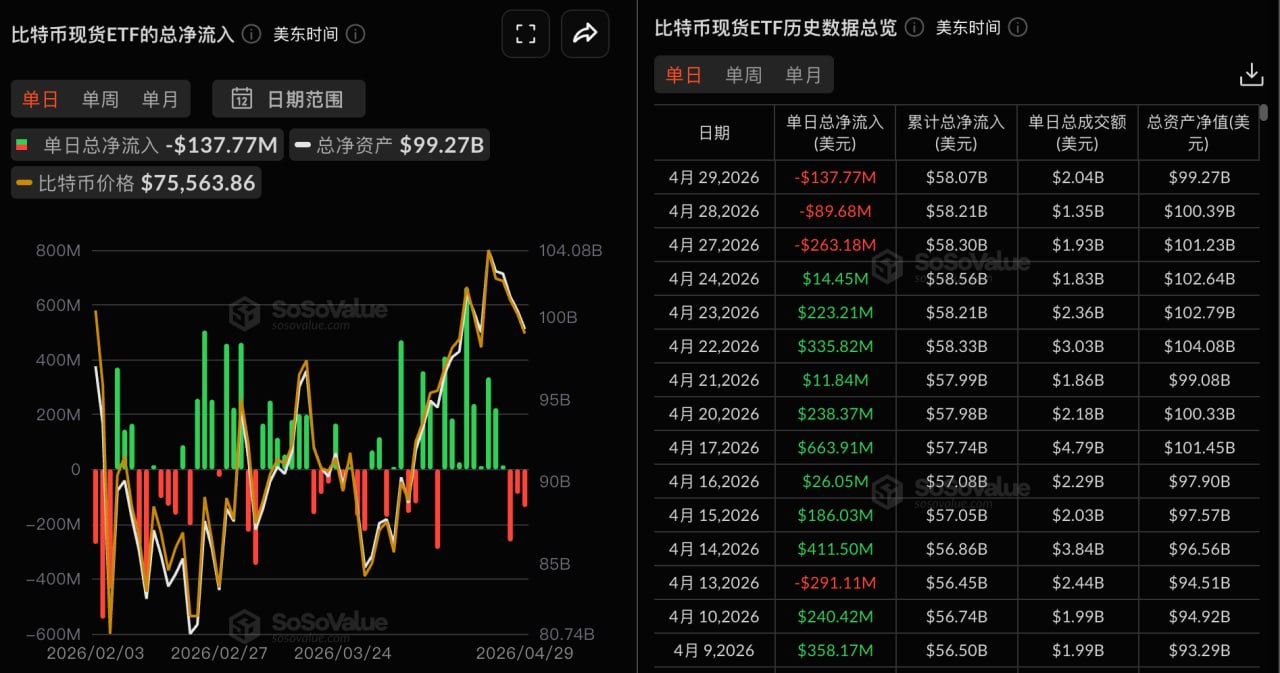Click info icon beside 比特币现货ETF的总净流入 title
This screenshot has height=673, width=1280.
tap(252, 34)
